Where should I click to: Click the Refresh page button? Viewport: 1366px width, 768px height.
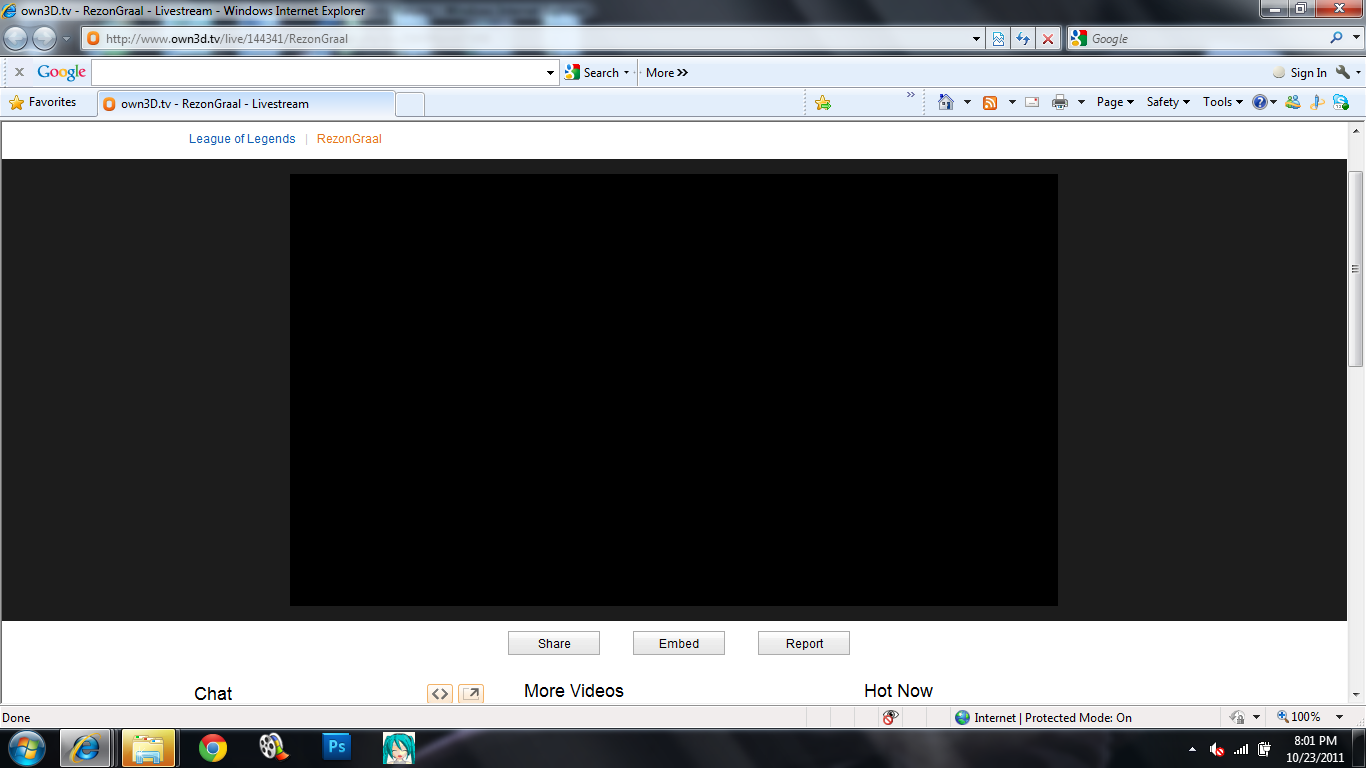(x=1022, y=39)
